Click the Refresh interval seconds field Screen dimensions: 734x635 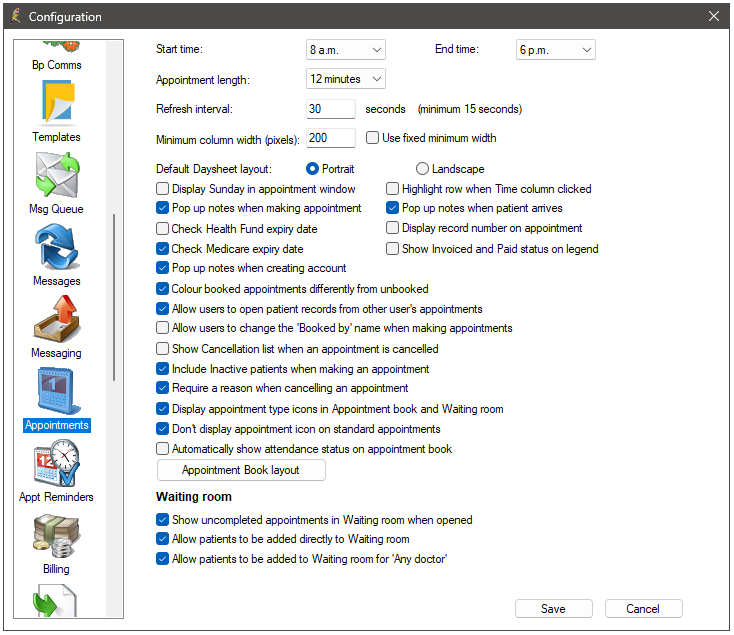pyautogui.click(x=331, y=109)
